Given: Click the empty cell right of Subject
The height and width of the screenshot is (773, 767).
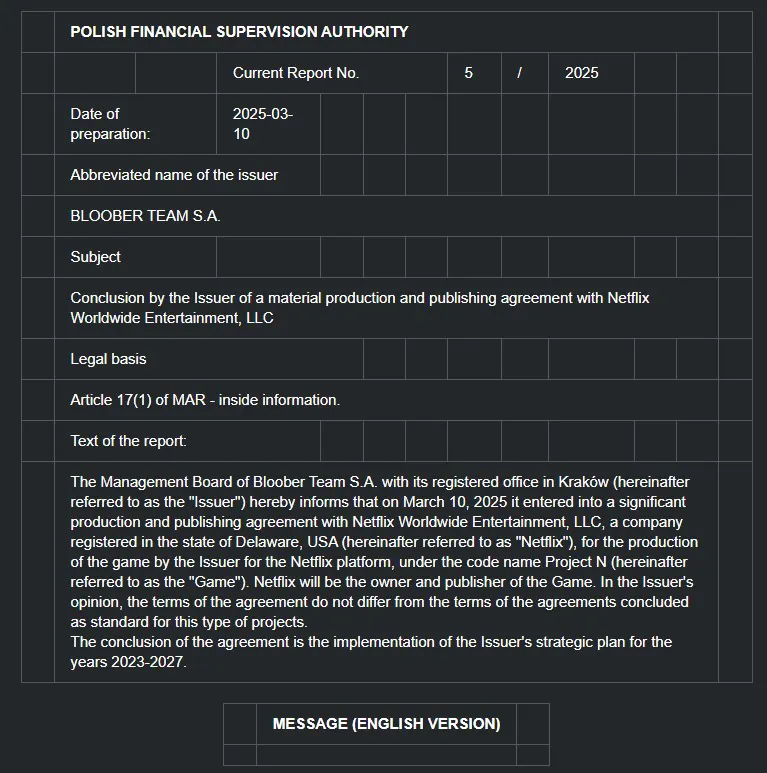Looking at the screenshot, I should coord(268,257).
